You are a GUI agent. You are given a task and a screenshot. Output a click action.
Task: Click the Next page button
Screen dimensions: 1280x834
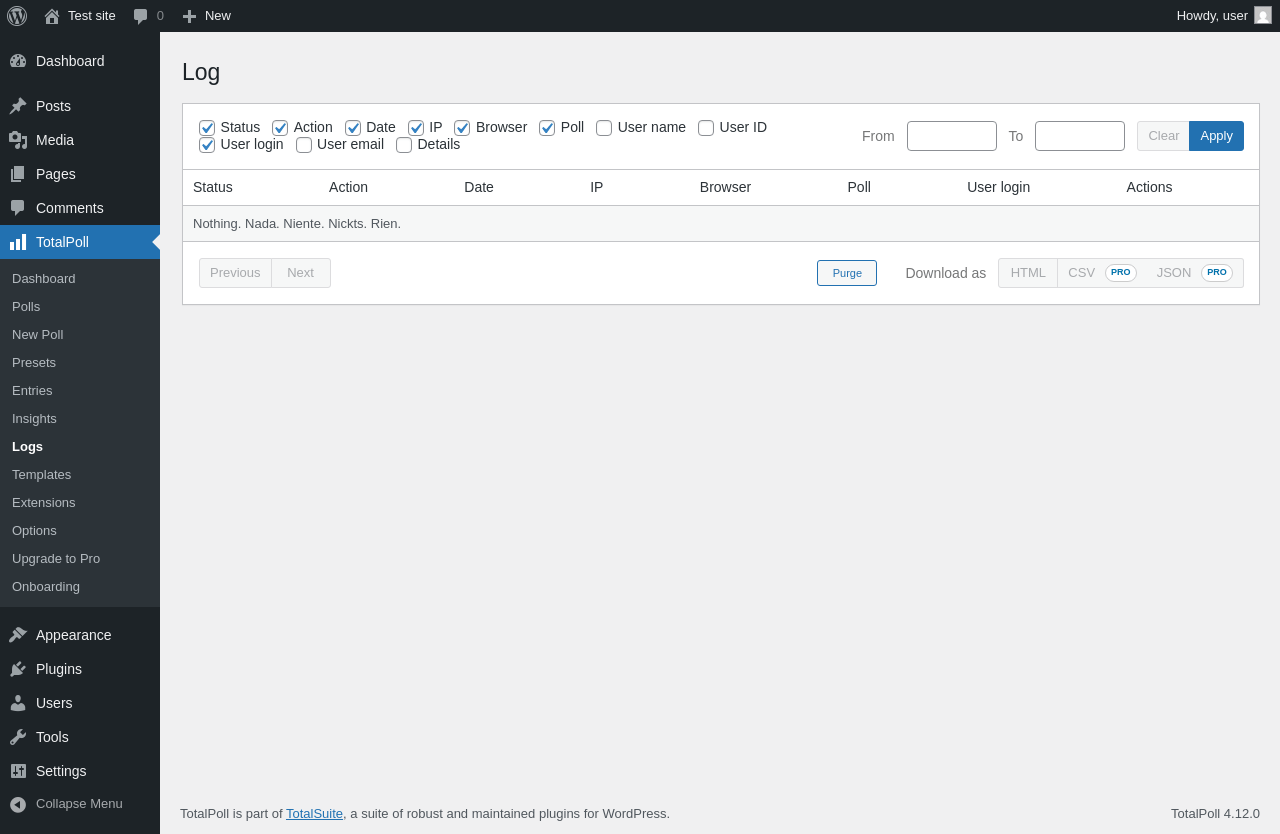(301, 273)
